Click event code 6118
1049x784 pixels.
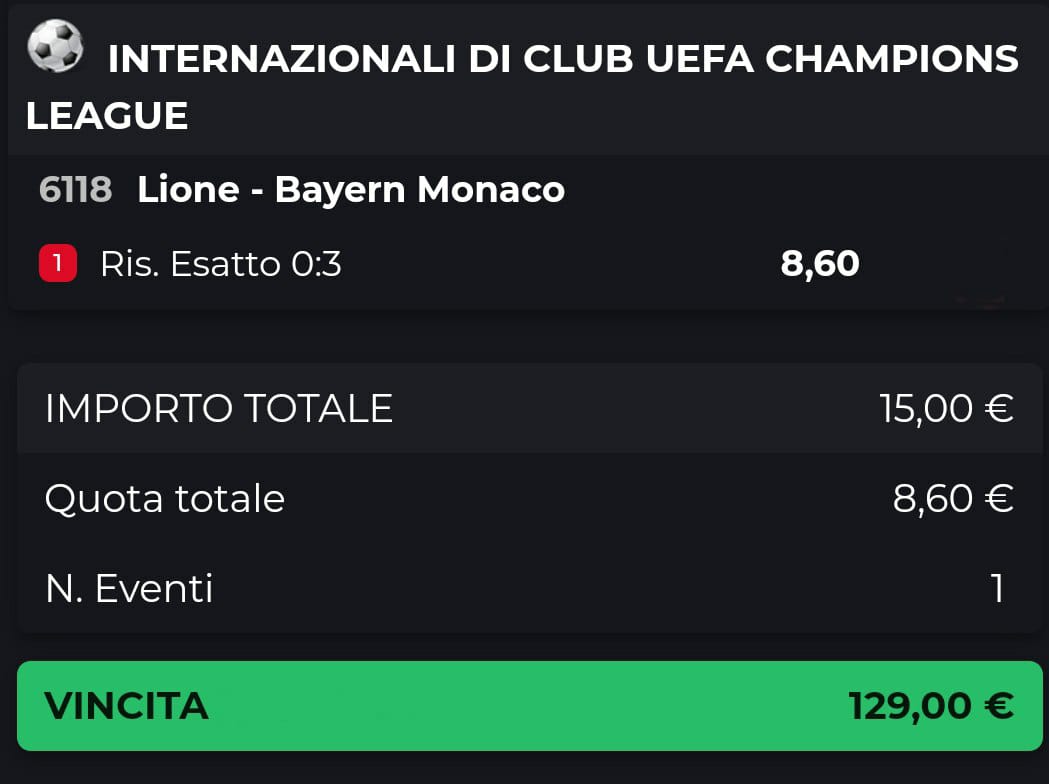pyautogui.click(x=75, y=189)
